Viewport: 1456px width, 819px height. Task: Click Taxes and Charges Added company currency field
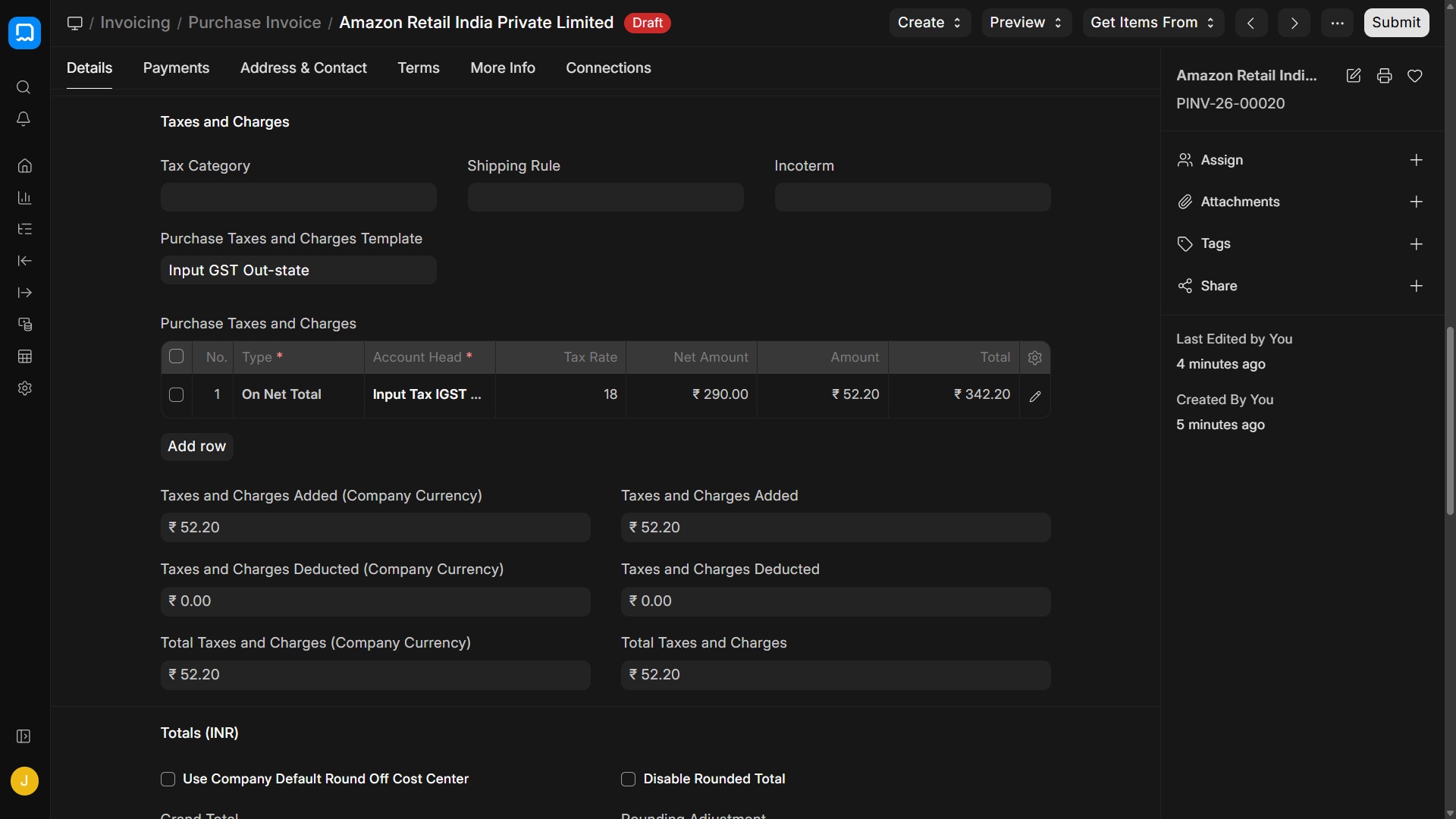375,528
